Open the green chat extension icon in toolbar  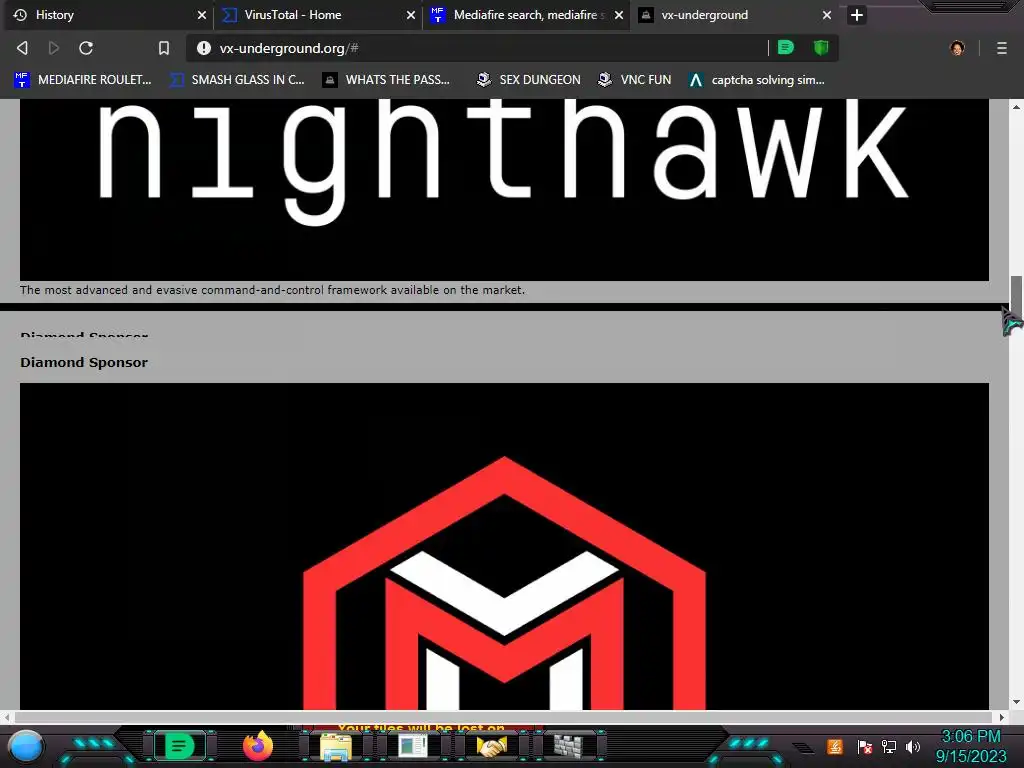coord(786,47)
